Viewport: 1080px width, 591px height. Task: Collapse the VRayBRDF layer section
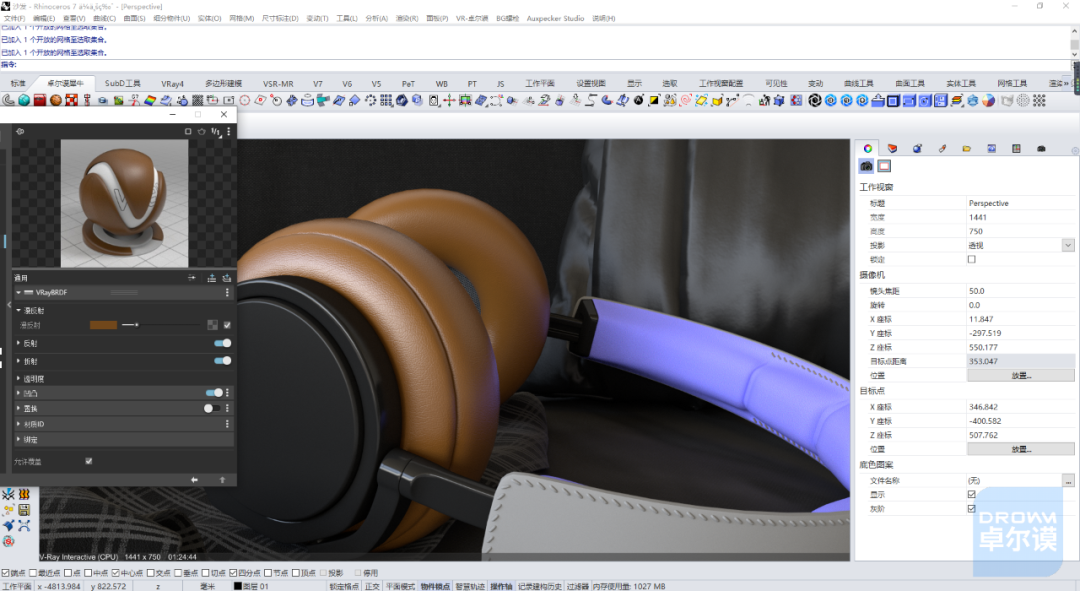click(x=19, y=293)
